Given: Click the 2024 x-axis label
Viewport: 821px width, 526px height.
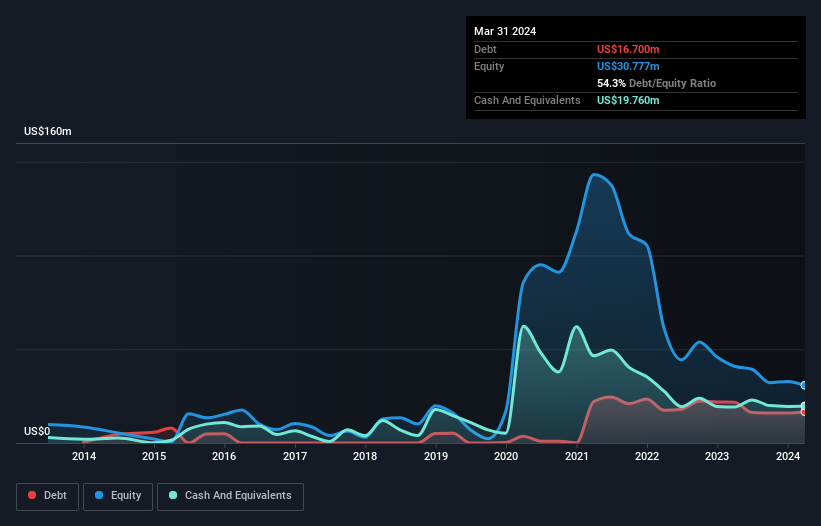Looking at the screenshot, I should [787, 456].
